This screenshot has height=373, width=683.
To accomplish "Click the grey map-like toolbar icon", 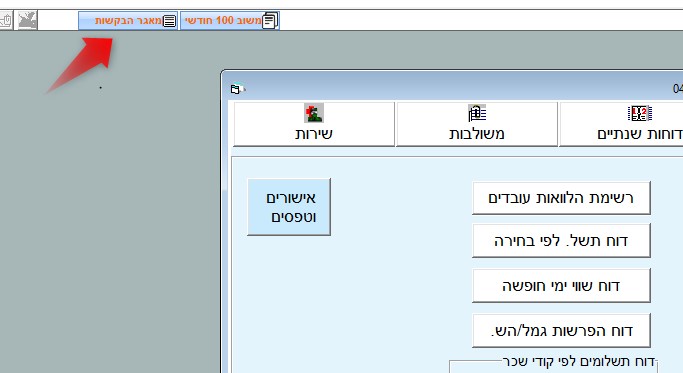I will (27, 20).
